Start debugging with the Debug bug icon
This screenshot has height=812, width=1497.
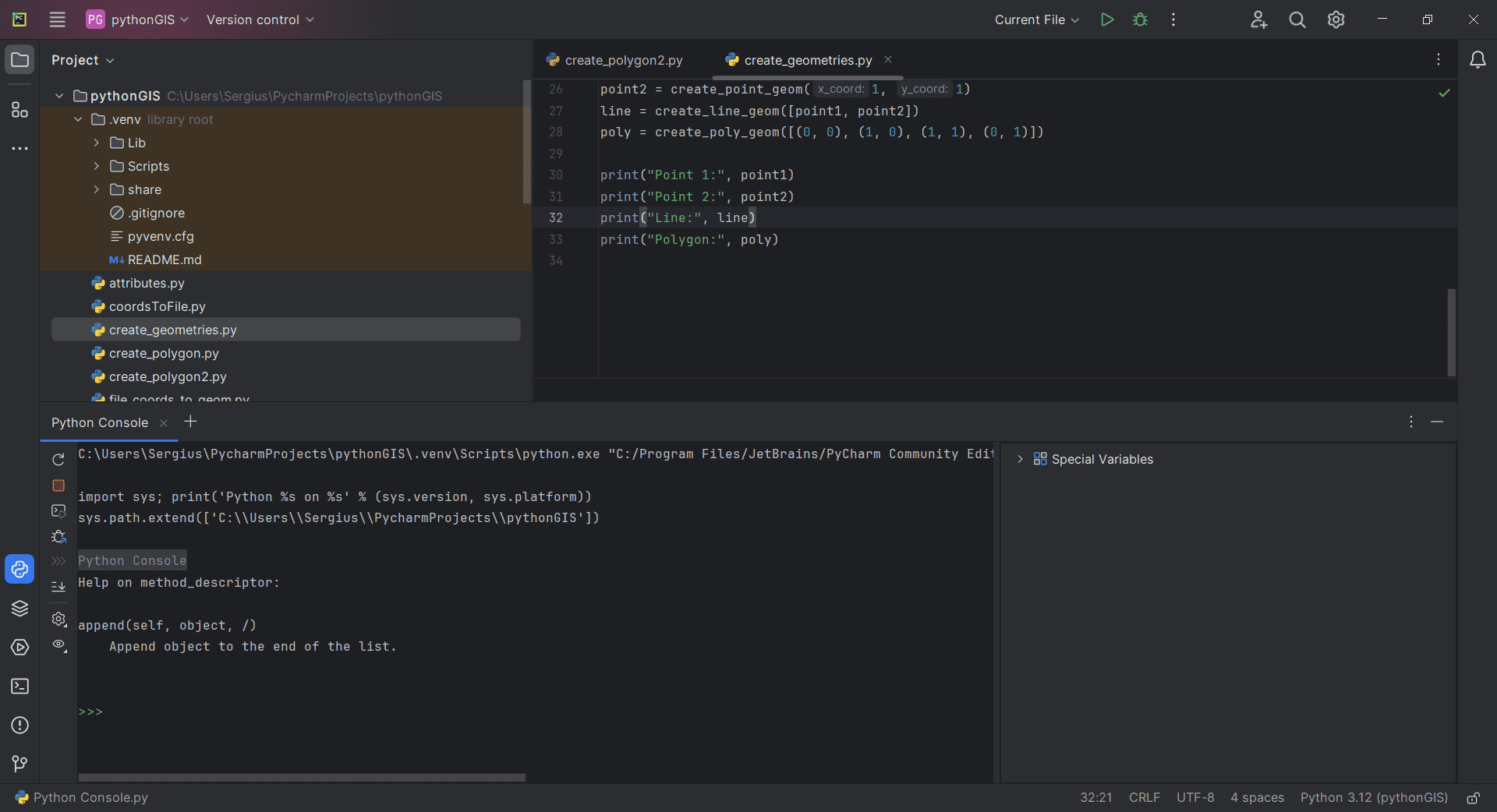(x=1140, y=19)
